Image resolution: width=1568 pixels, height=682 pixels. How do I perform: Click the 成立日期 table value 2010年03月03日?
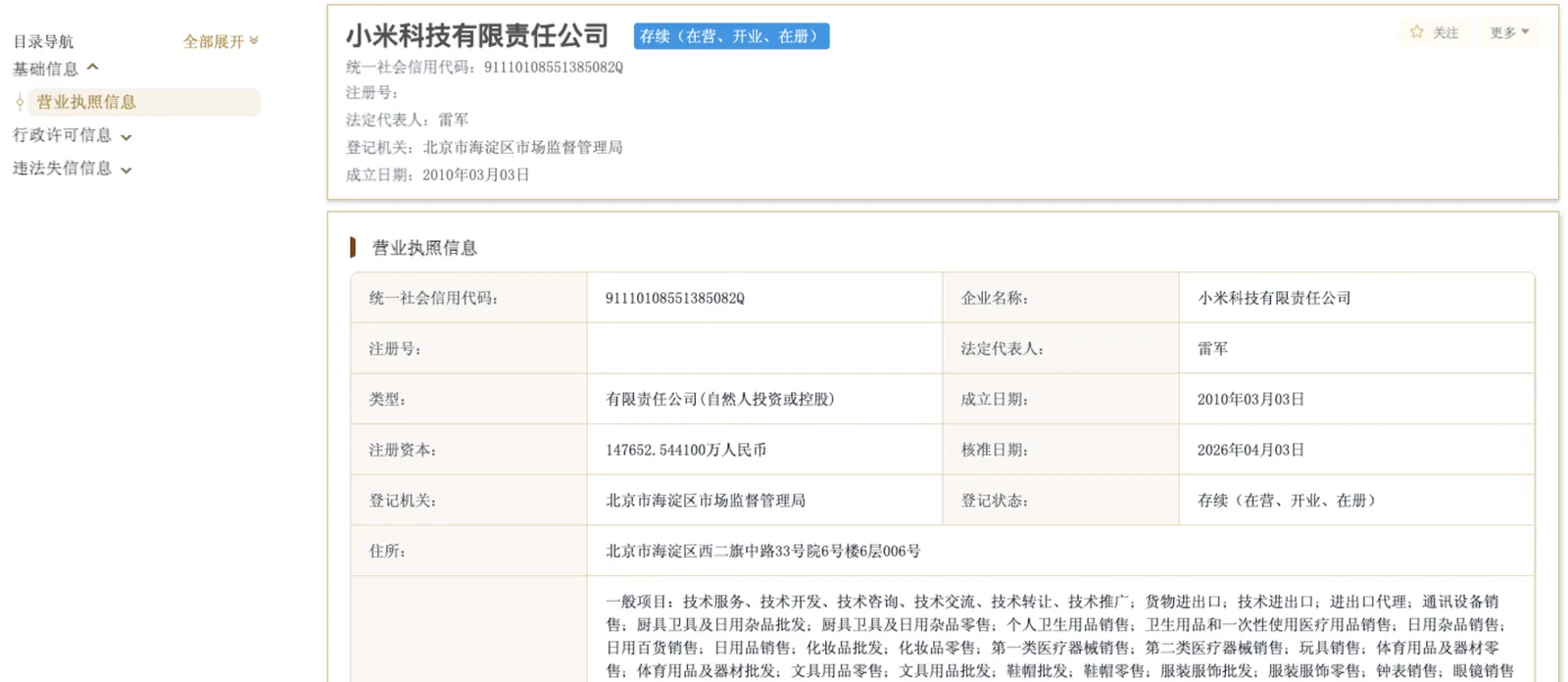coord(1250,399)
